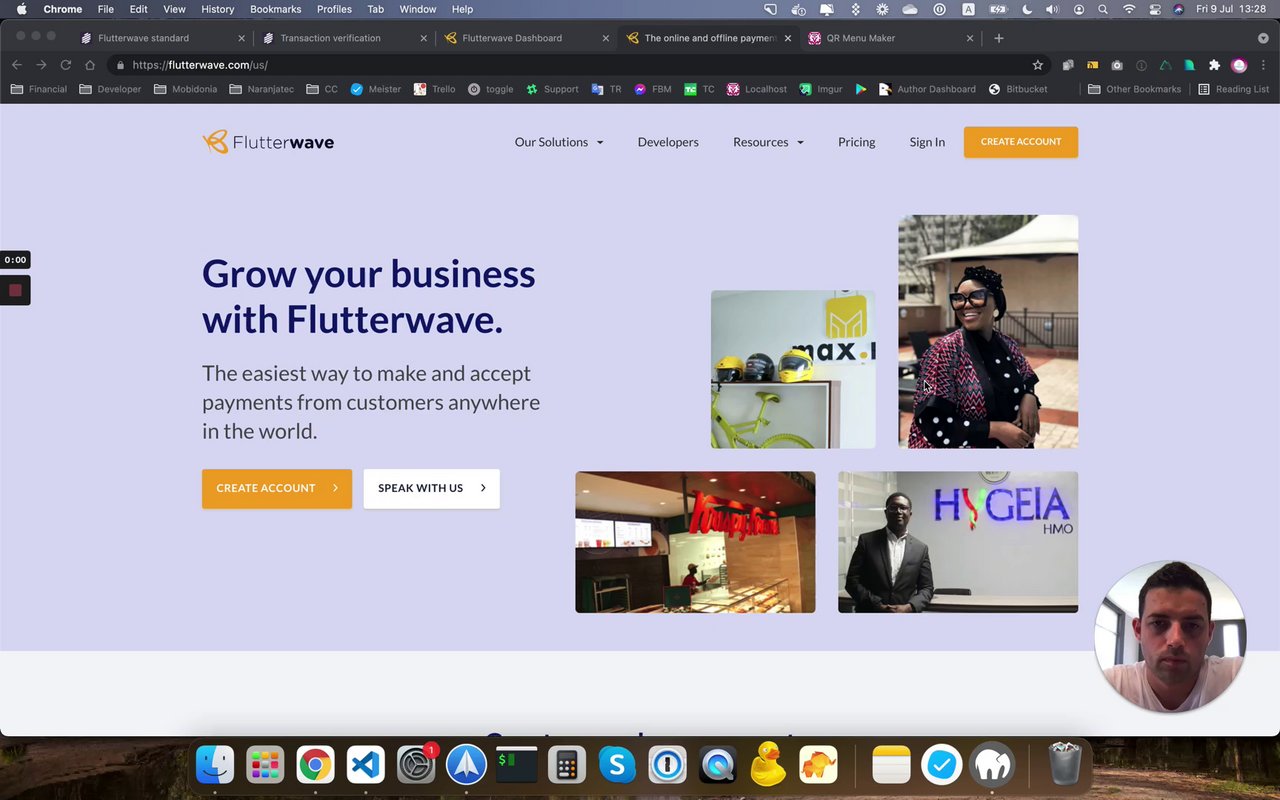1280x800 pixels.
Task: Open Visual Studio Code from the dock
Action: 366,765
